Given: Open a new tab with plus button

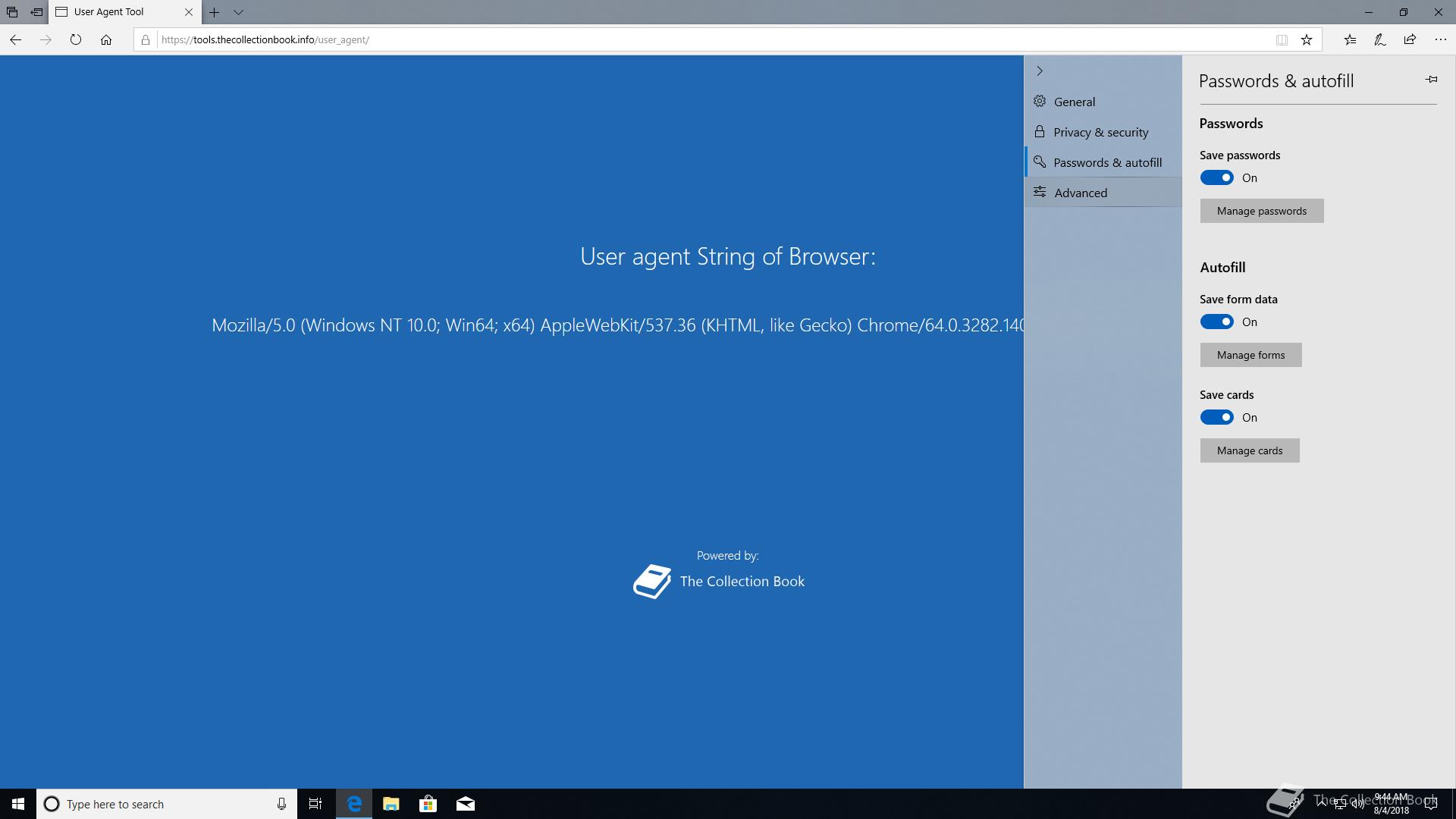Looking at the screenshot, I should pyautogui.click(x=215, y=12).
